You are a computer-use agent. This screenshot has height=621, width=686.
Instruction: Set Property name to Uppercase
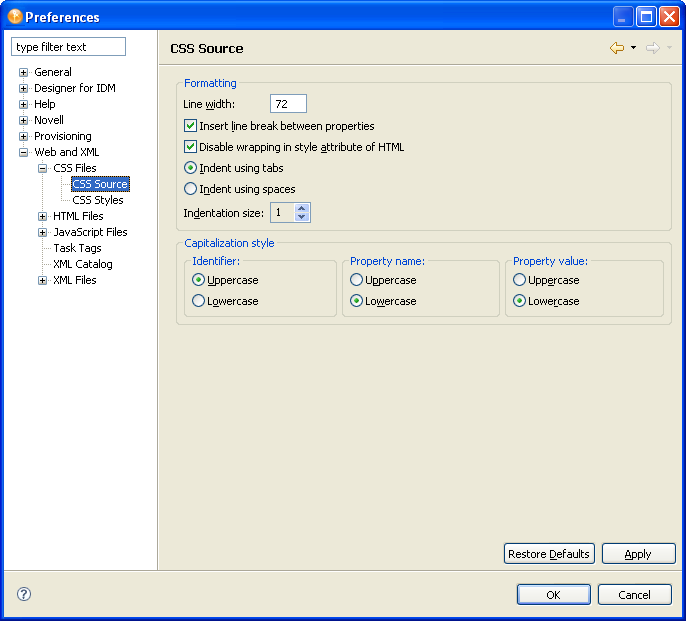pos(356,280)
